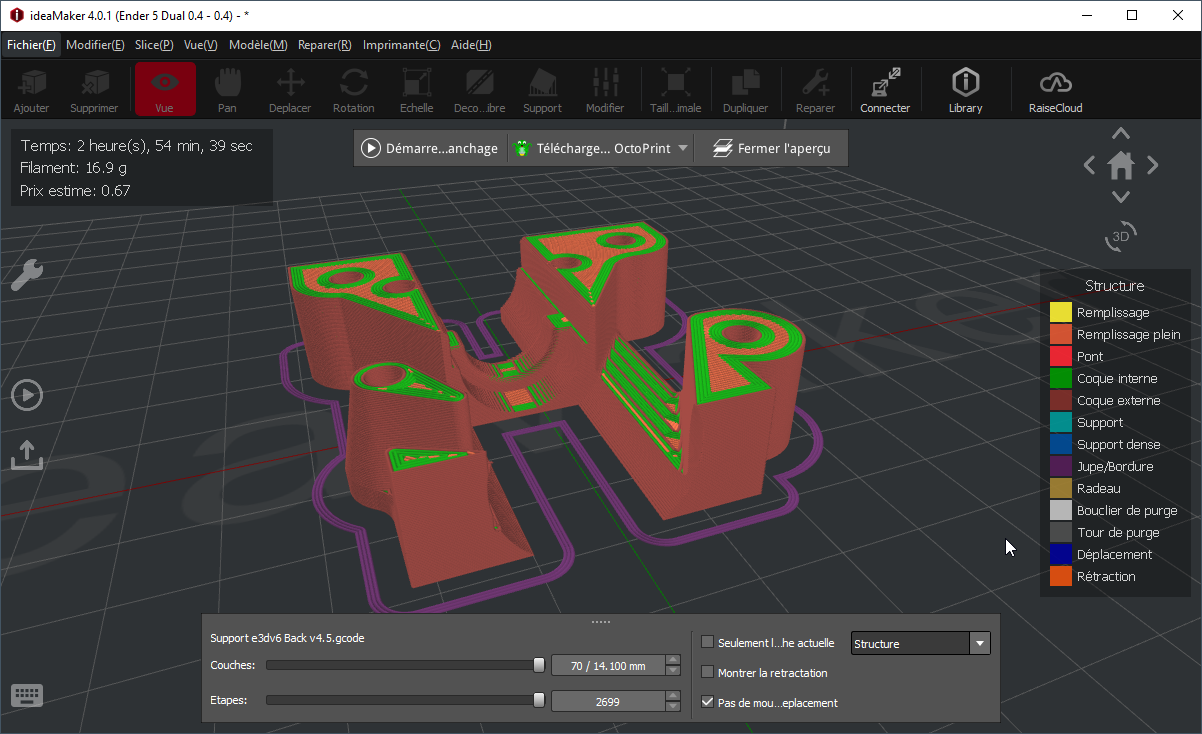This screenshot has width=1202, height=734.
Task: Click the Démarrer button in preview bar
Action: 430,148
